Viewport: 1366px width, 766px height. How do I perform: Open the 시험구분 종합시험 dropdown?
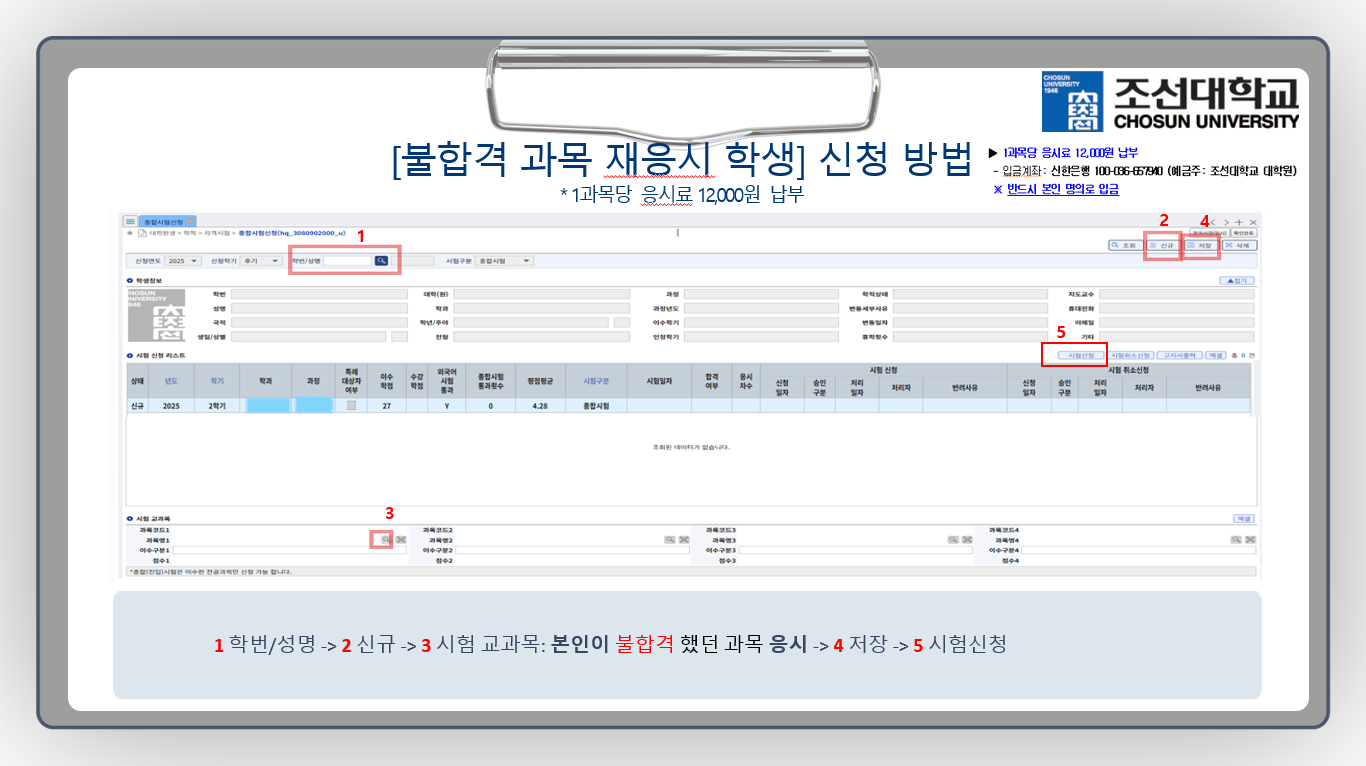coord(504,260)
